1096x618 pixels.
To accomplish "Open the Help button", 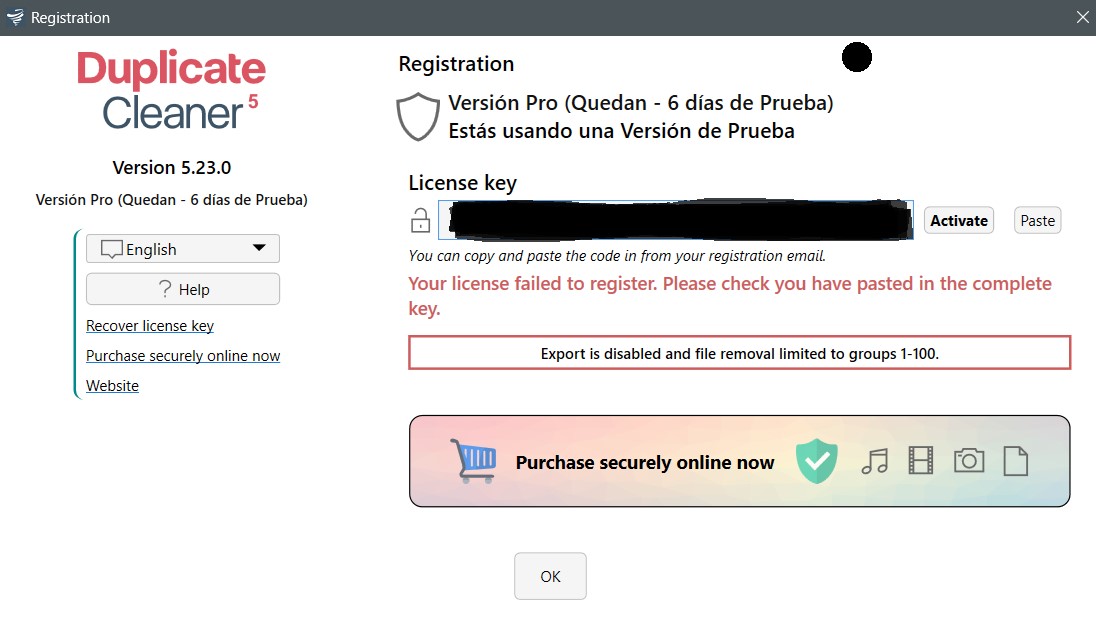I will click(x=183, y=289).
